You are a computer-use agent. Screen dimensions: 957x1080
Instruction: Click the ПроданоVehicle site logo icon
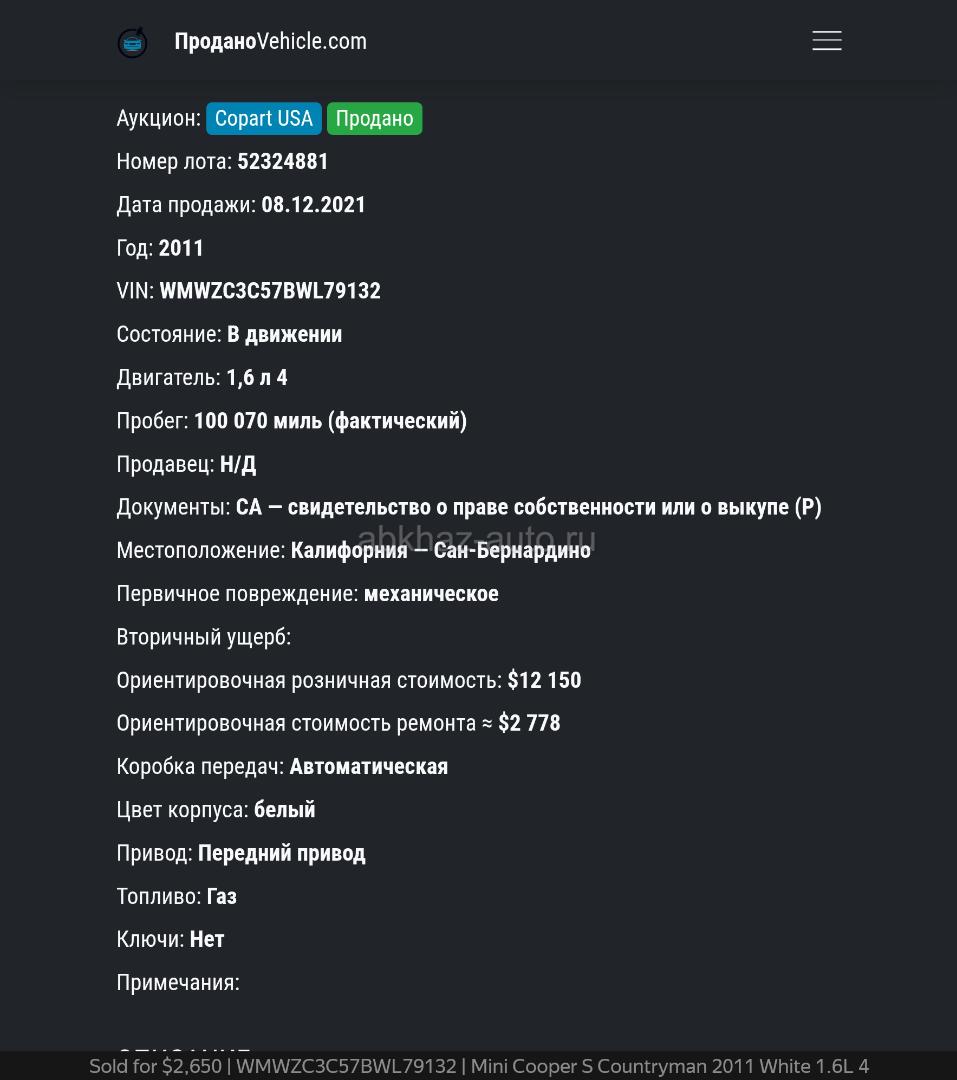pos(132,42)
